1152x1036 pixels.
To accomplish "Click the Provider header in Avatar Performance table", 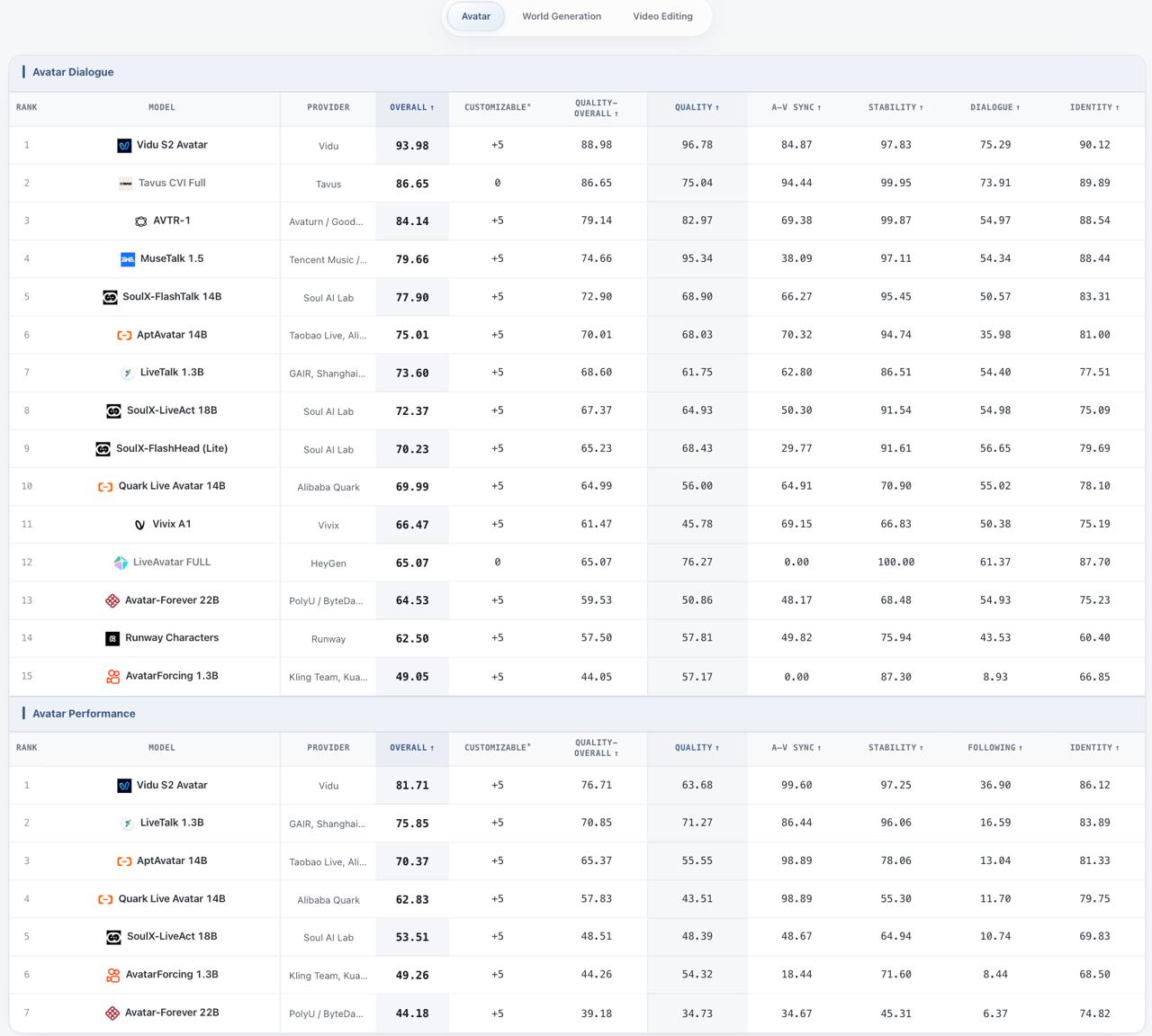I will tap(328, 748).
